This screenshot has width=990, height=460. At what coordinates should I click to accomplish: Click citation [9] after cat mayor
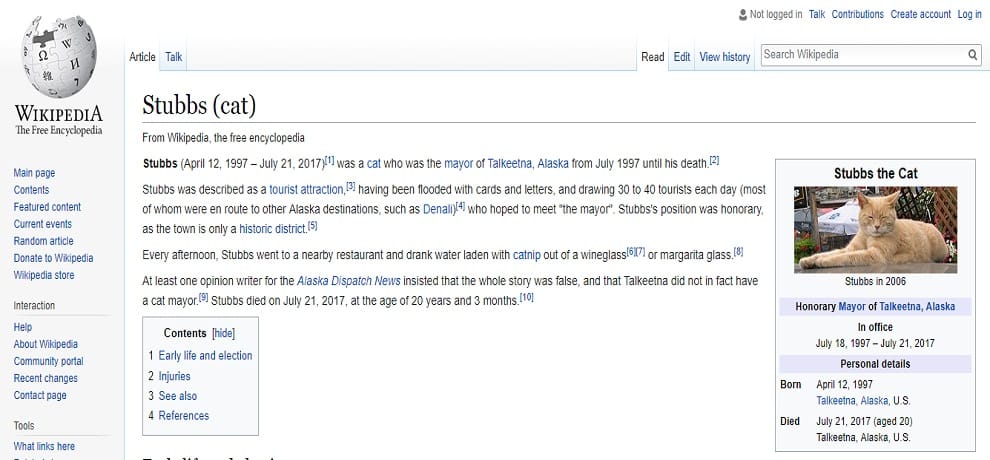click(203, 297)
